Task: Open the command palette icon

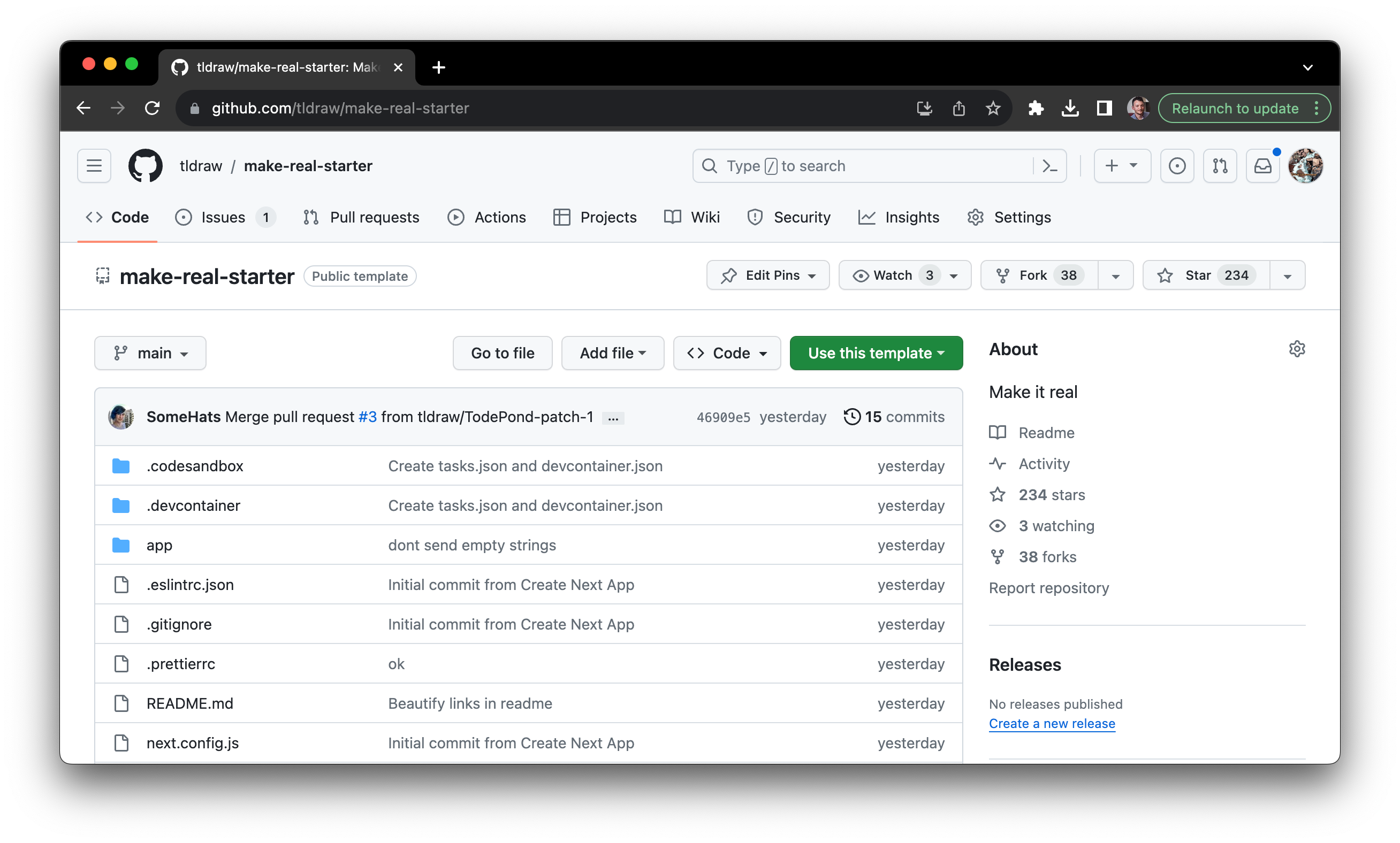Action: point(1049,166)
